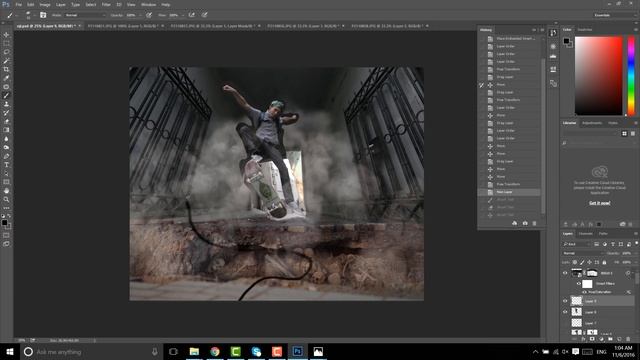Image resolution: width=640 pixels, height=360 pixels.
Task: Select the New Layer state in History
Action: (x=509, y=192)
